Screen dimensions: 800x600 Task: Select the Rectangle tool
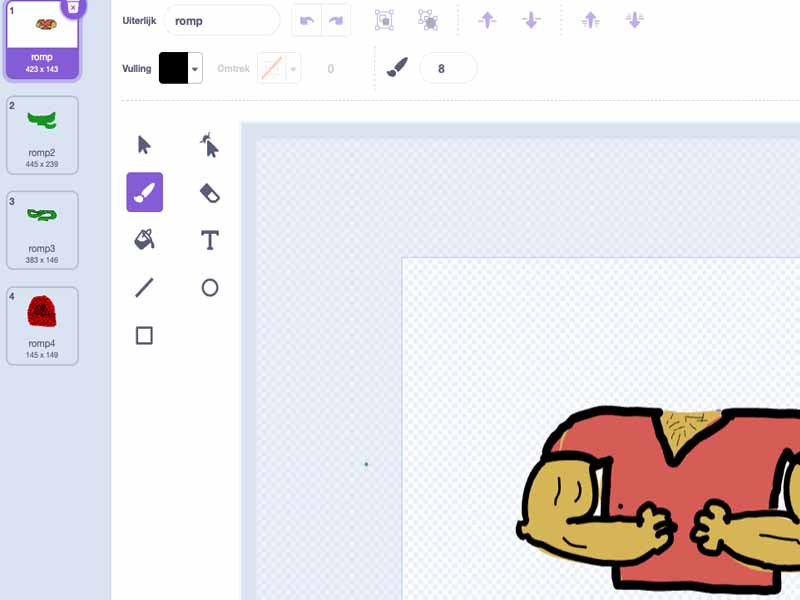click(x=144, y=335)
